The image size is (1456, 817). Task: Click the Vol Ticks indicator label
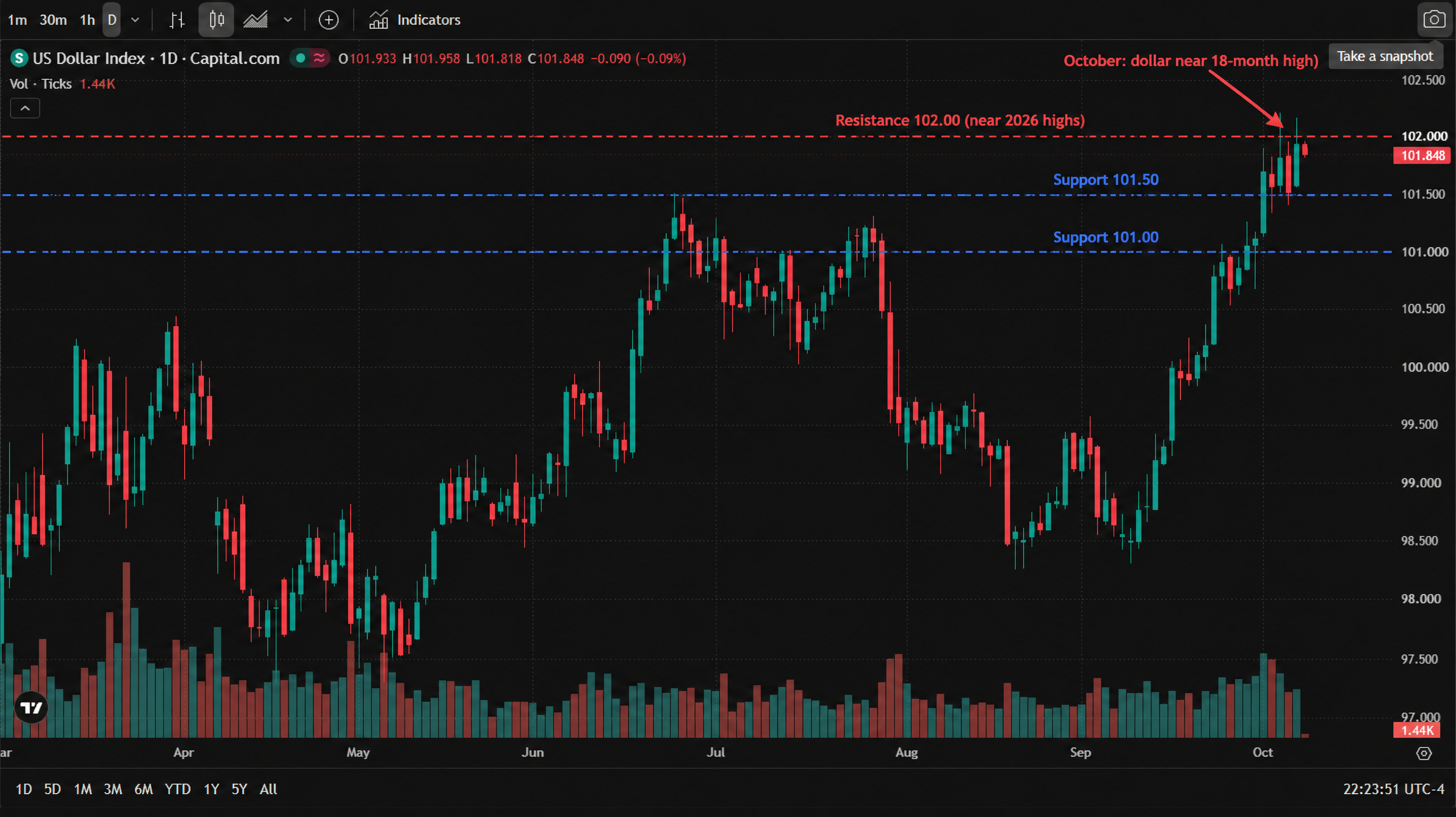(x=40, y=84)
